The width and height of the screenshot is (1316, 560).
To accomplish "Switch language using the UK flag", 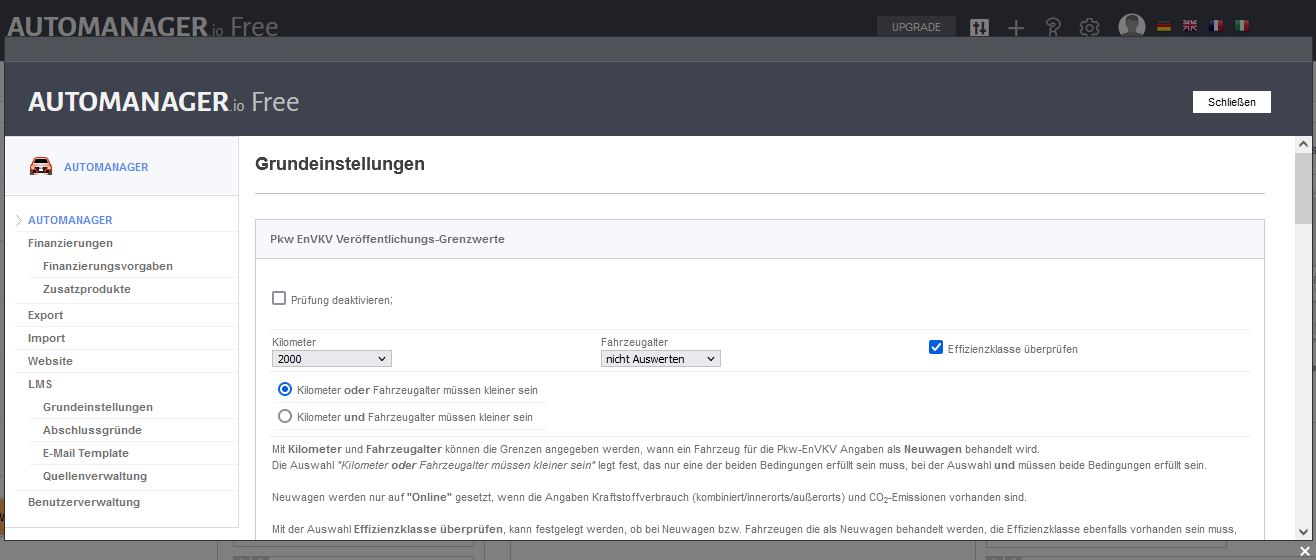I will point(1190,26).
